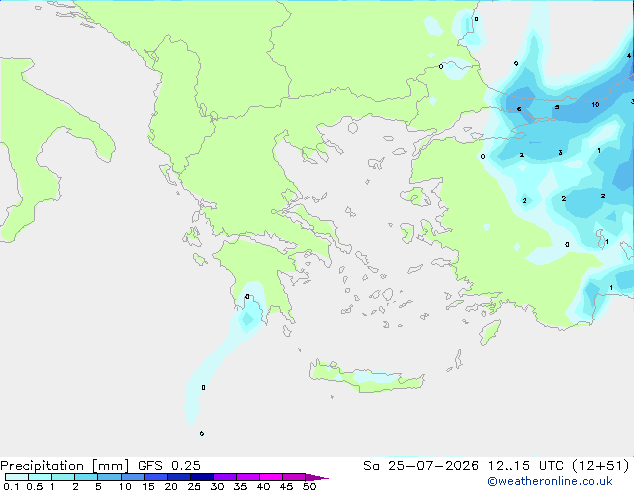Select the 30–35 mm purple swatch
This screenshot has width=634, height=490.
(x=225, y=477)
